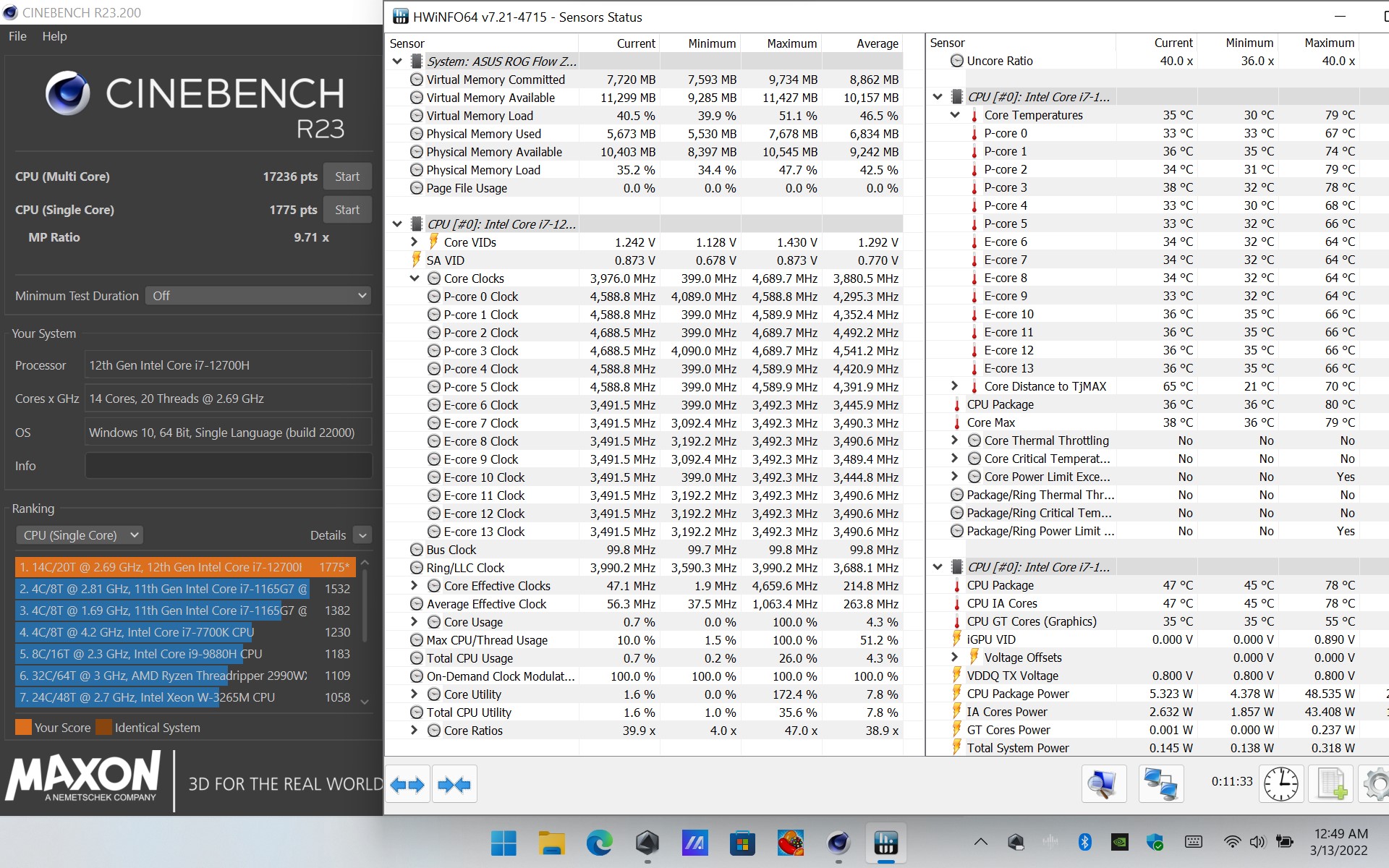Click the expand columns arrows button
Image resolution: width=1389 pixels, height=868 pixels.
point(407,784)
